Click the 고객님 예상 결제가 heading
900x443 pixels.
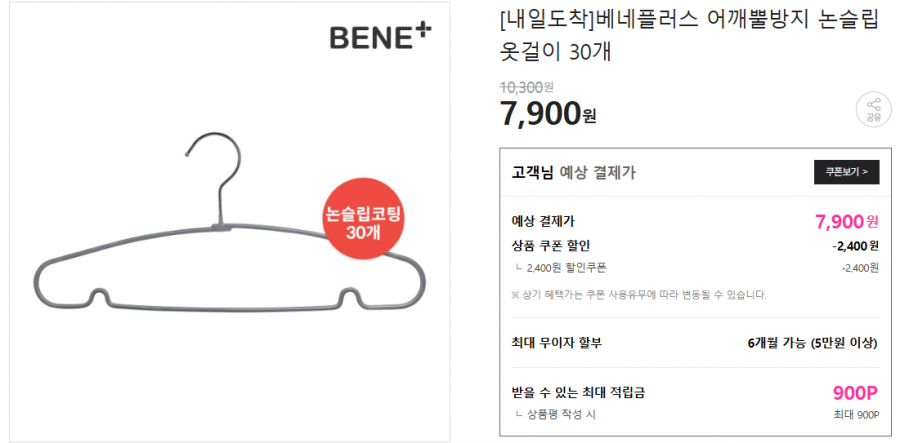[x=573, y=172]
